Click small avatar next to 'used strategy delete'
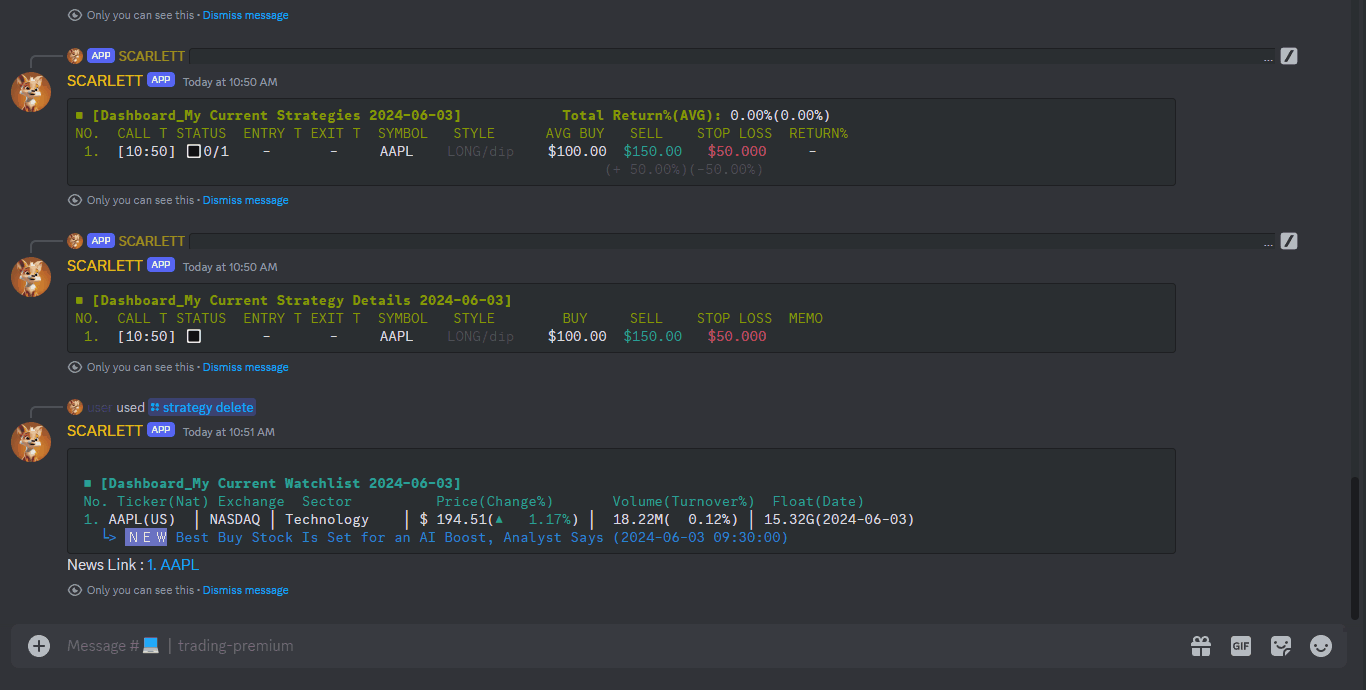The height and width of the screenshot is (690, 1366). (x=75, y=407)
